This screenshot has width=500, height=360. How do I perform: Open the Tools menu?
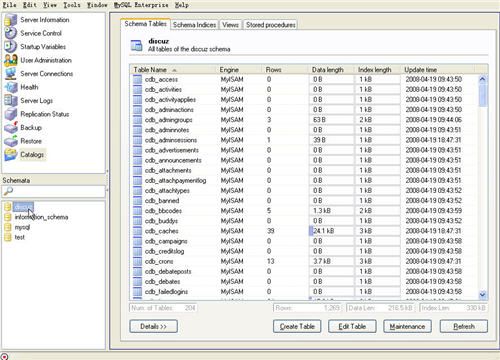coord(72,5)
